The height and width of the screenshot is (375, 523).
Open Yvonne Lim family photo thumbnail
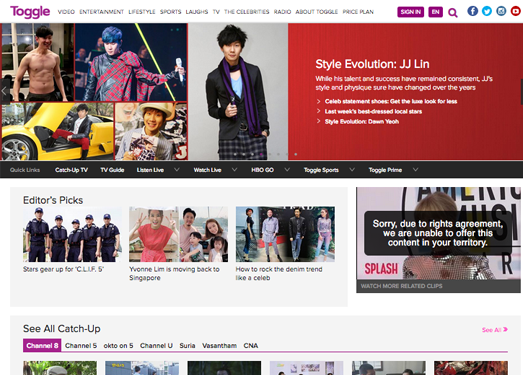click(178, 234)
